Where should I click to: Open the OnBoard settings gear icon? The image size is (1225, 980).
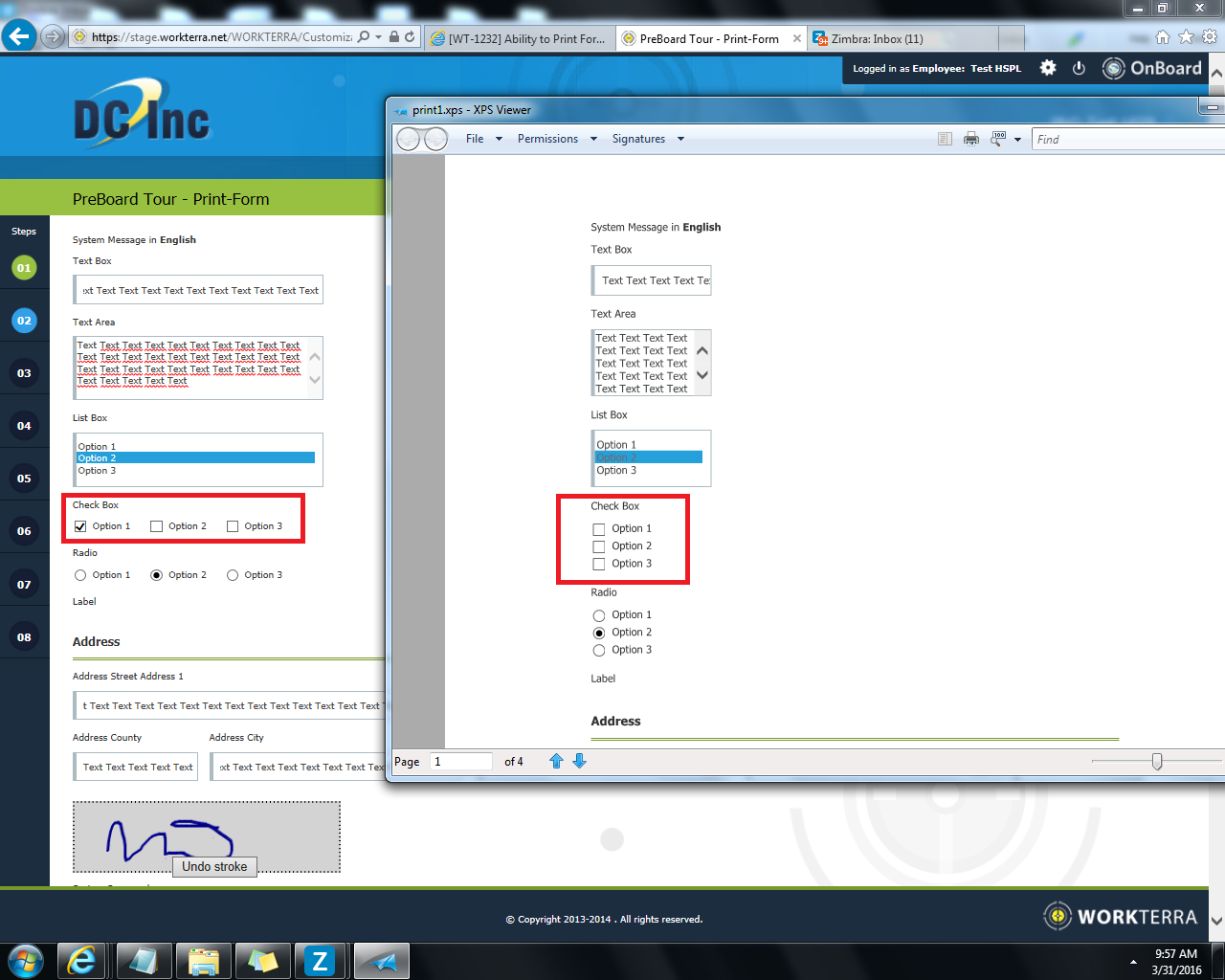1048,68
